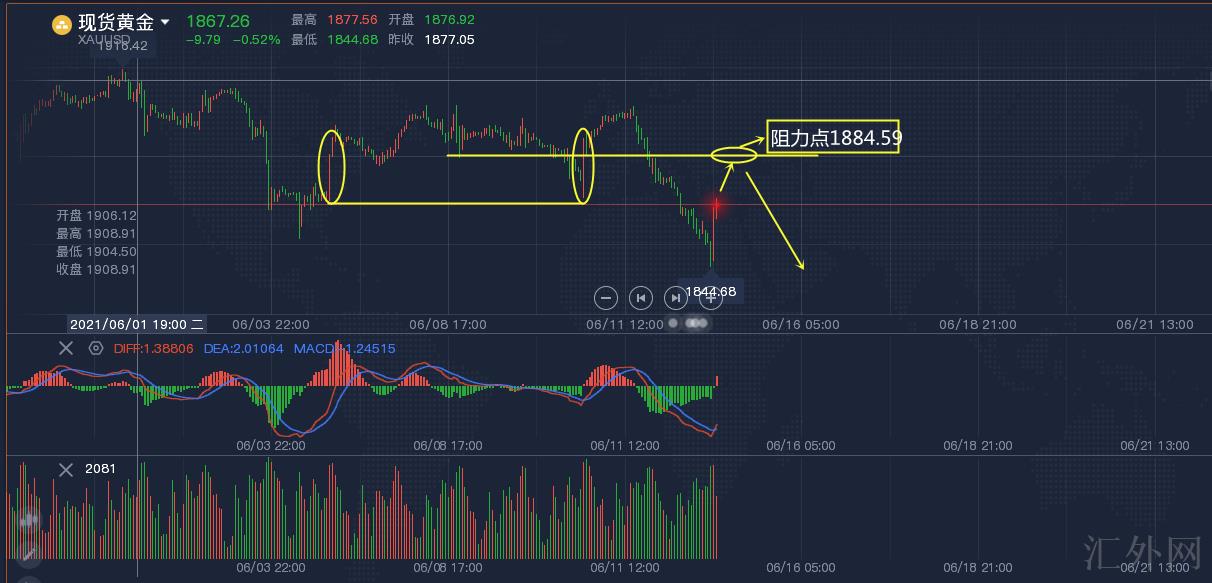Click the MACD 1.24515 value label

coord(344,348)
